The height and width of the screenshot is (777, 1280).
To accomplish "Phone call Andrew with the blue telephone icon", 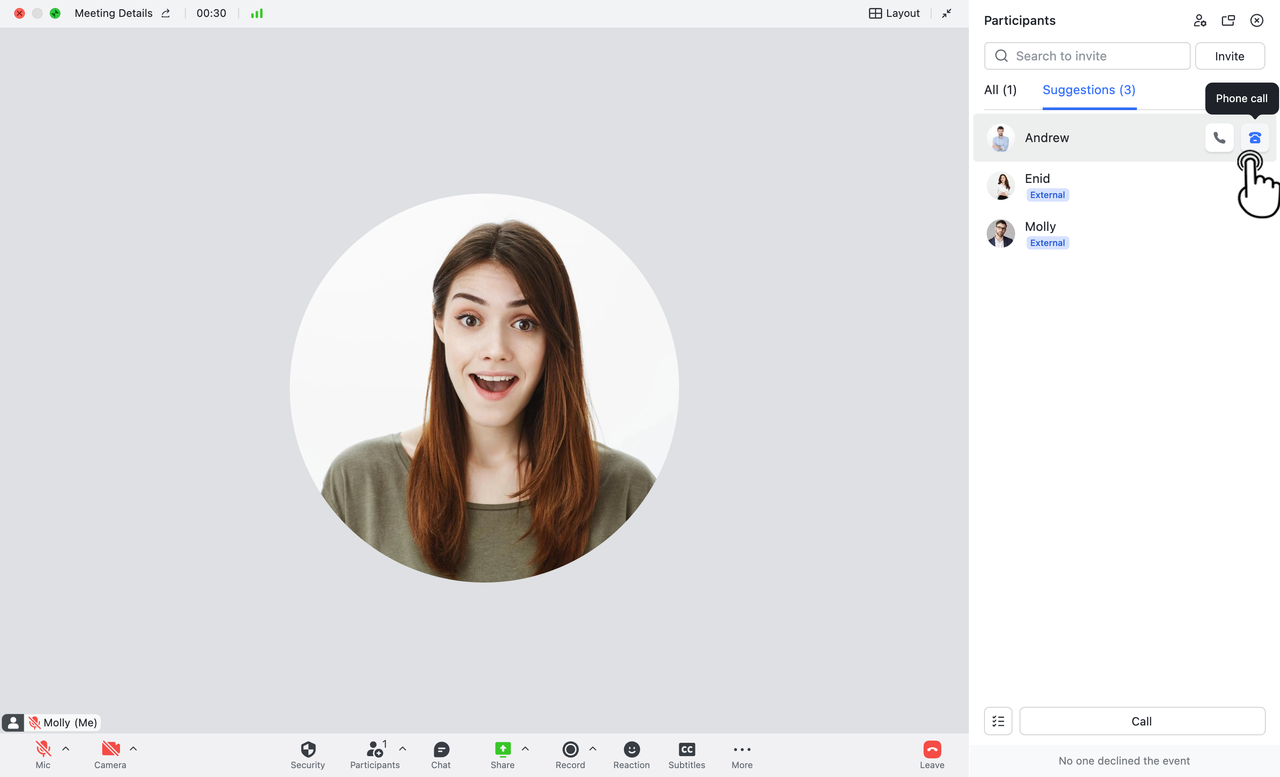I will (x=1255, y=138).
